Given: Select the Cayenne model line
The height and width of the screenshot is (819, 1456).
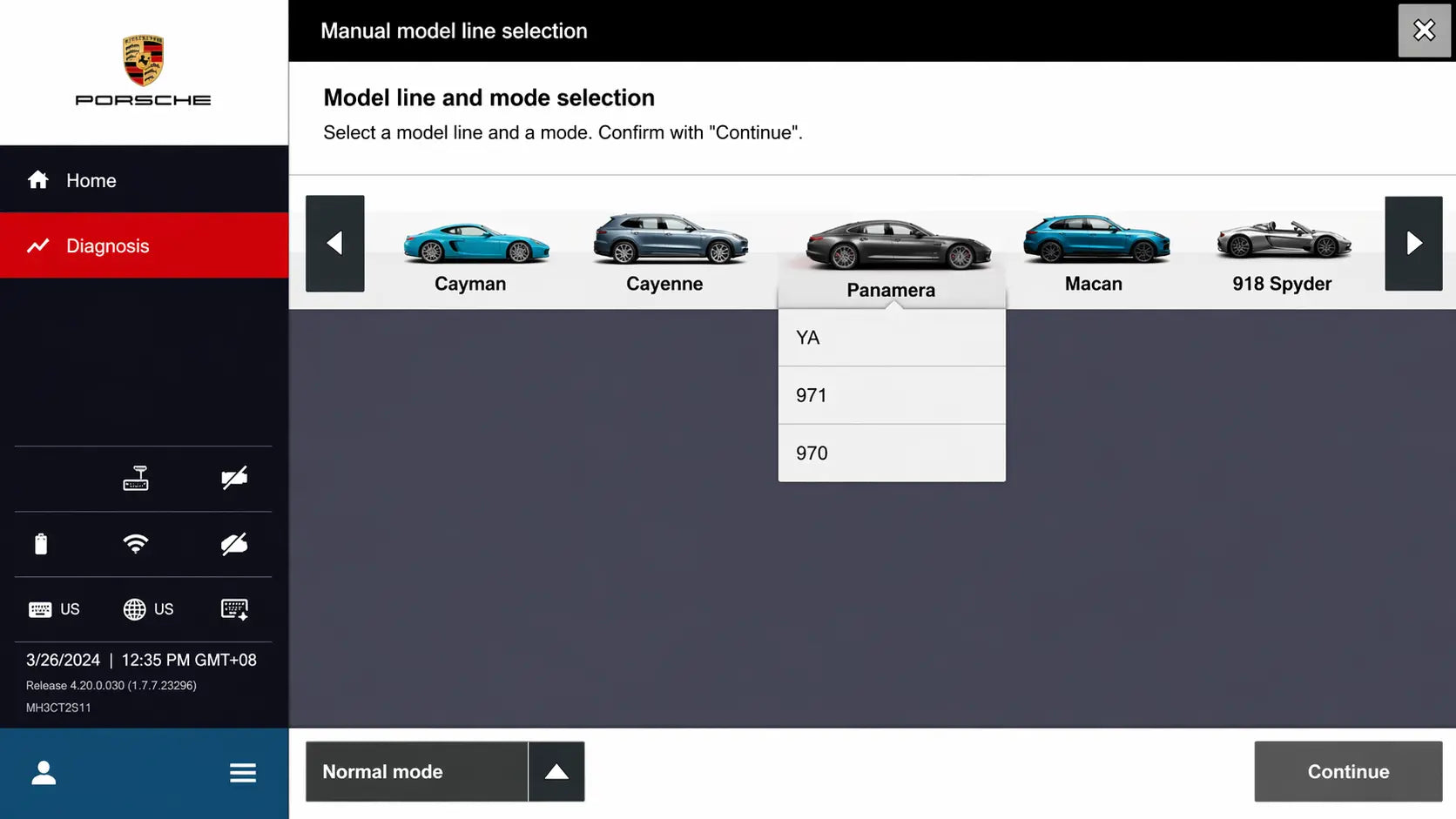Looking at the screenshot, I should point(669,252).
